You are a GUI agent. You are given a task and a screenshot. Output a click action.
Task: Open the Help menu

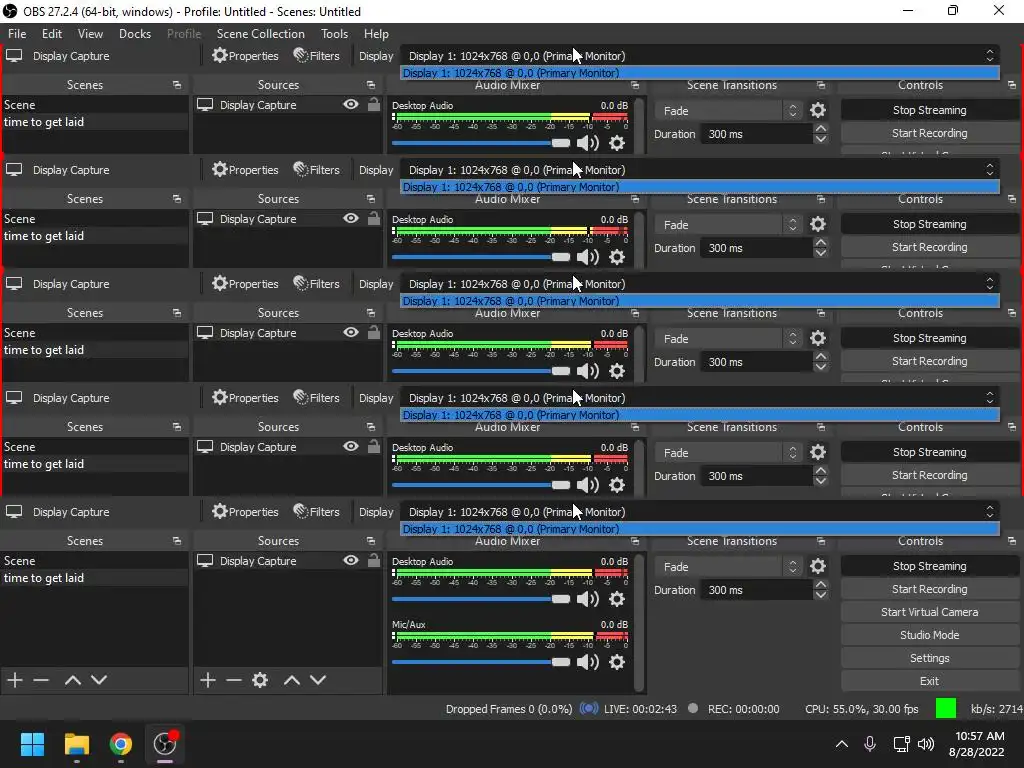[376, 33]
